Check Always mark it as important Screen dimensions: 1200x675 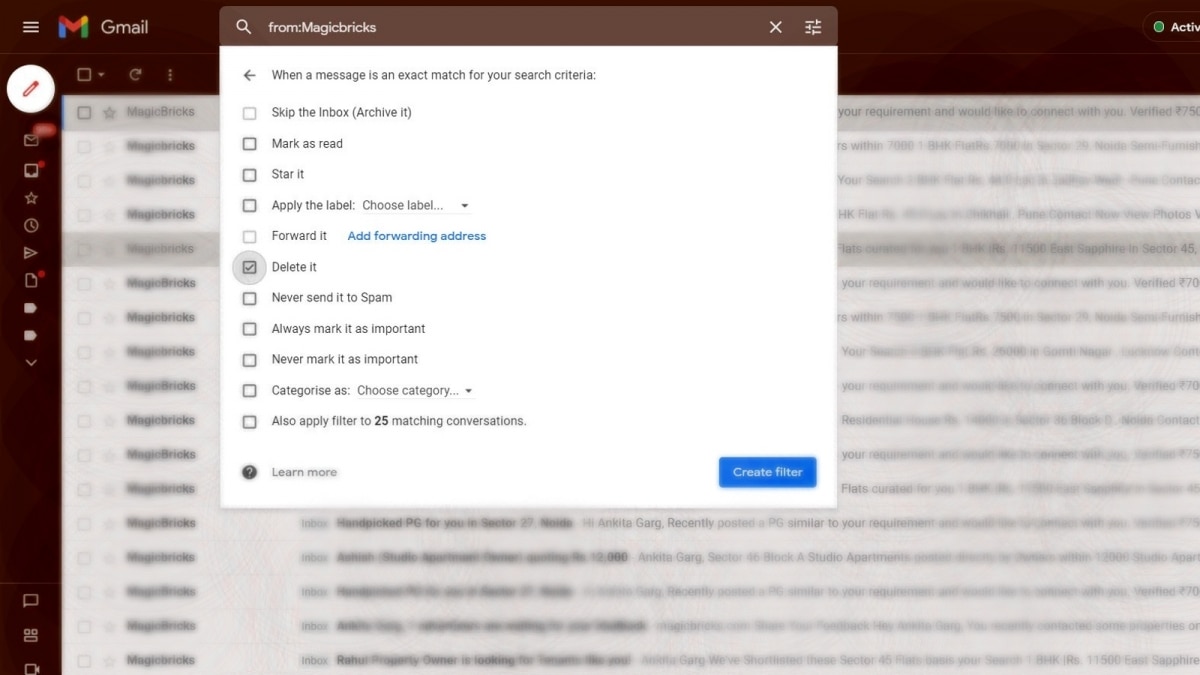tap(250, 329)
